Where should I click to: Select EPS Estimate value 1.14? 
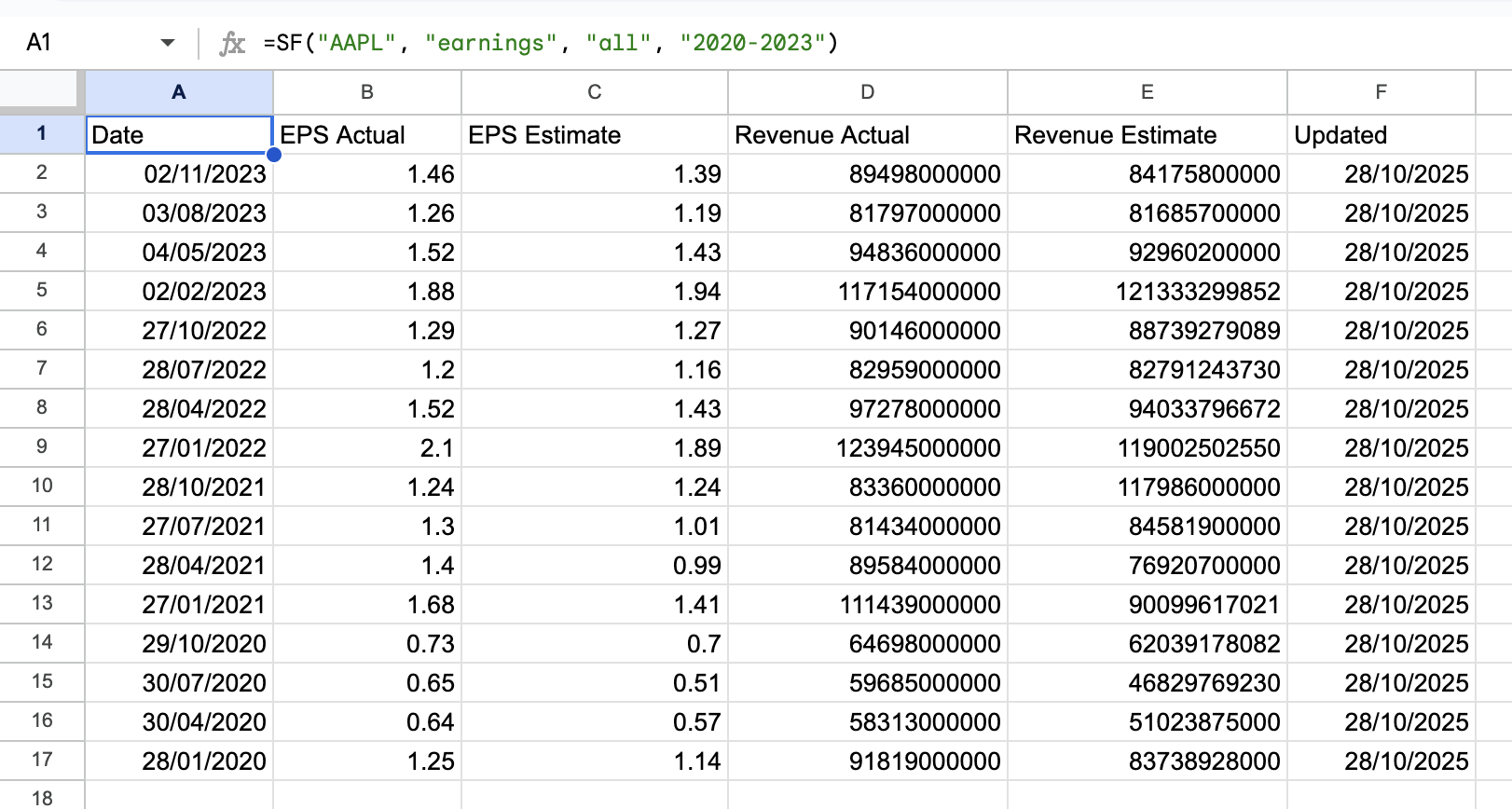[595, 761]
